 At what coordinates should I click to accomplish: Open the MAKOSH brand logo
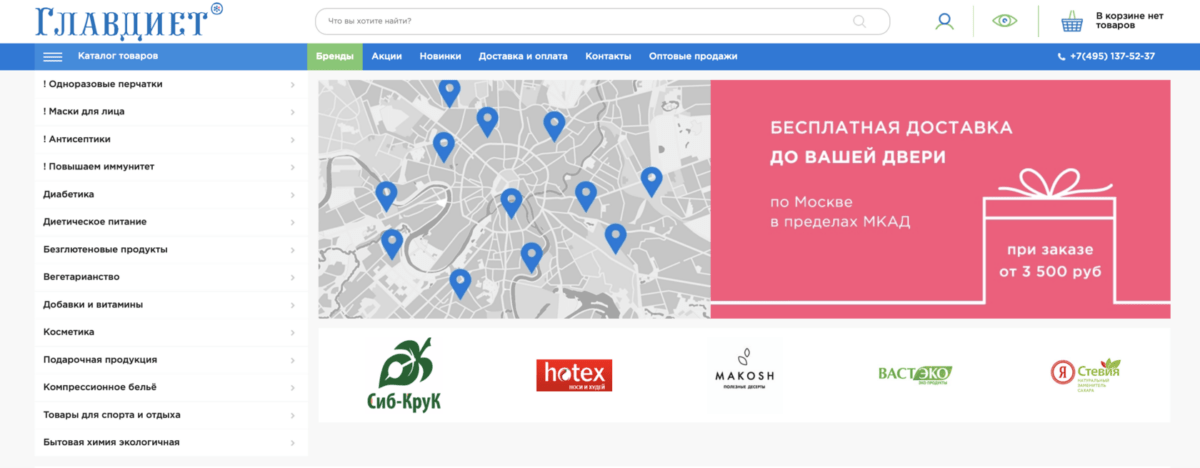[x=744, y=371]
